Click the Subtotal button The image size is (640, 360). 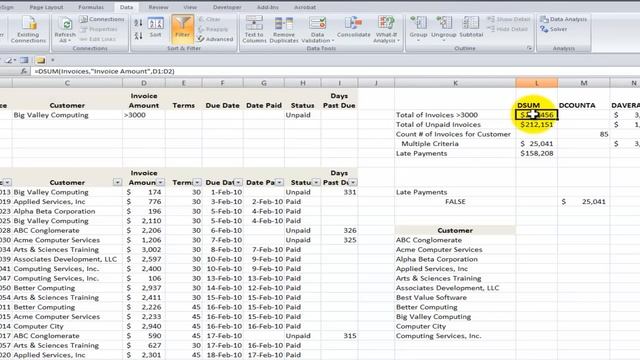[x=471, y=27]
